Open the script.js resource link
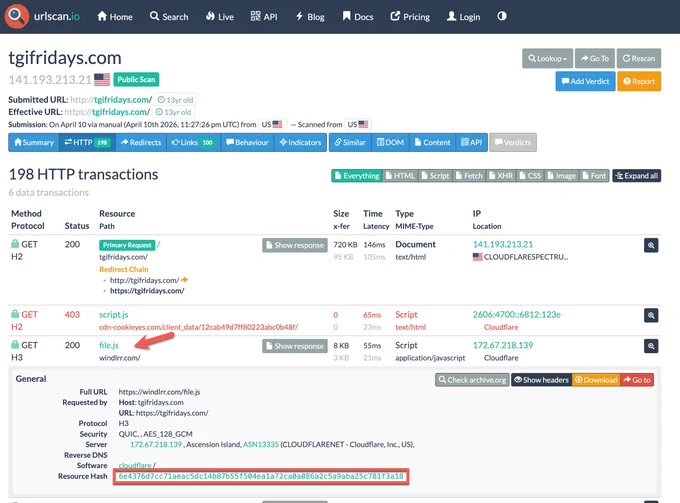 (x=114, y=314)
